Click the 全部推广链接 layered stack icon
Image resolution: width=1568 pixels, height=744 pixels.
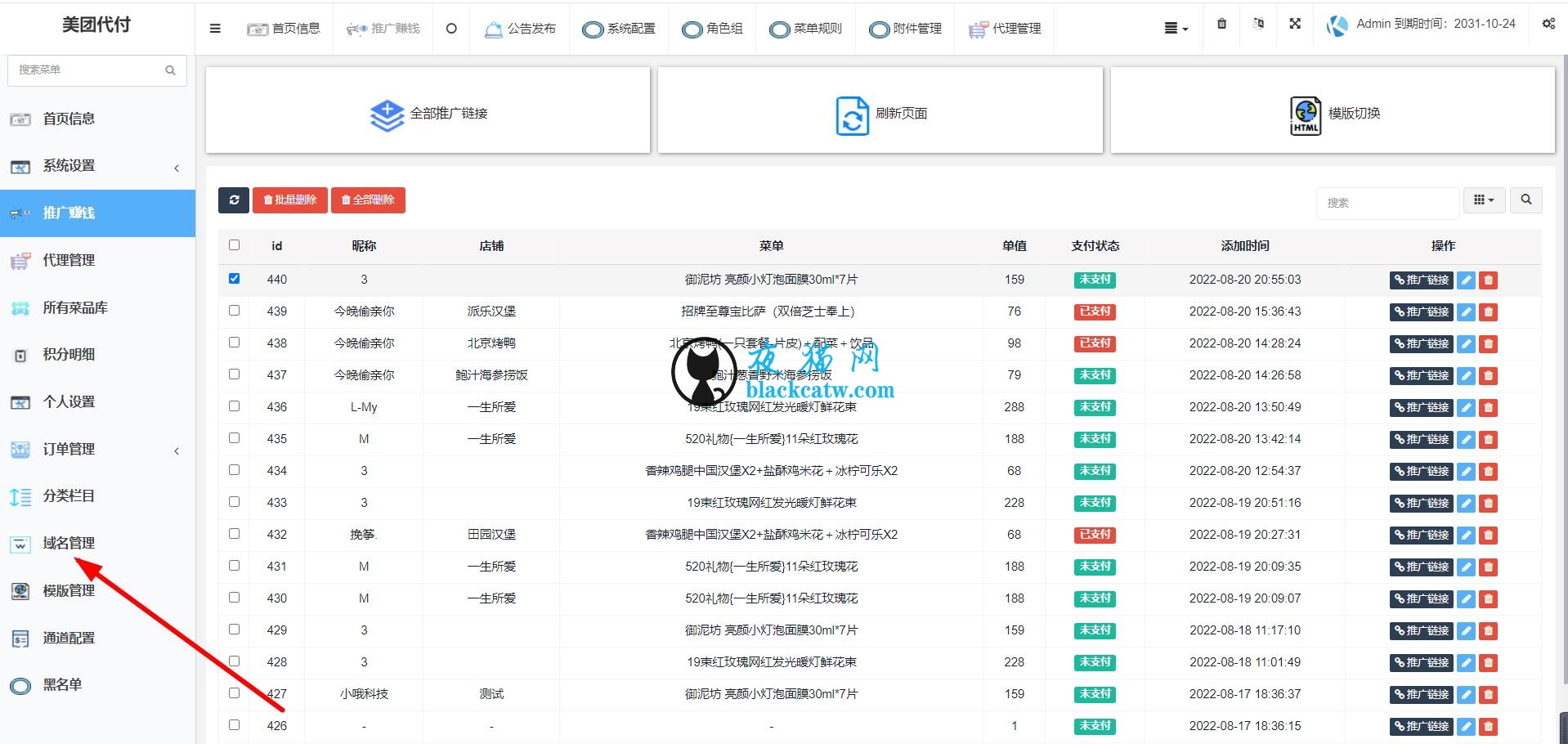tap(387, 115)
